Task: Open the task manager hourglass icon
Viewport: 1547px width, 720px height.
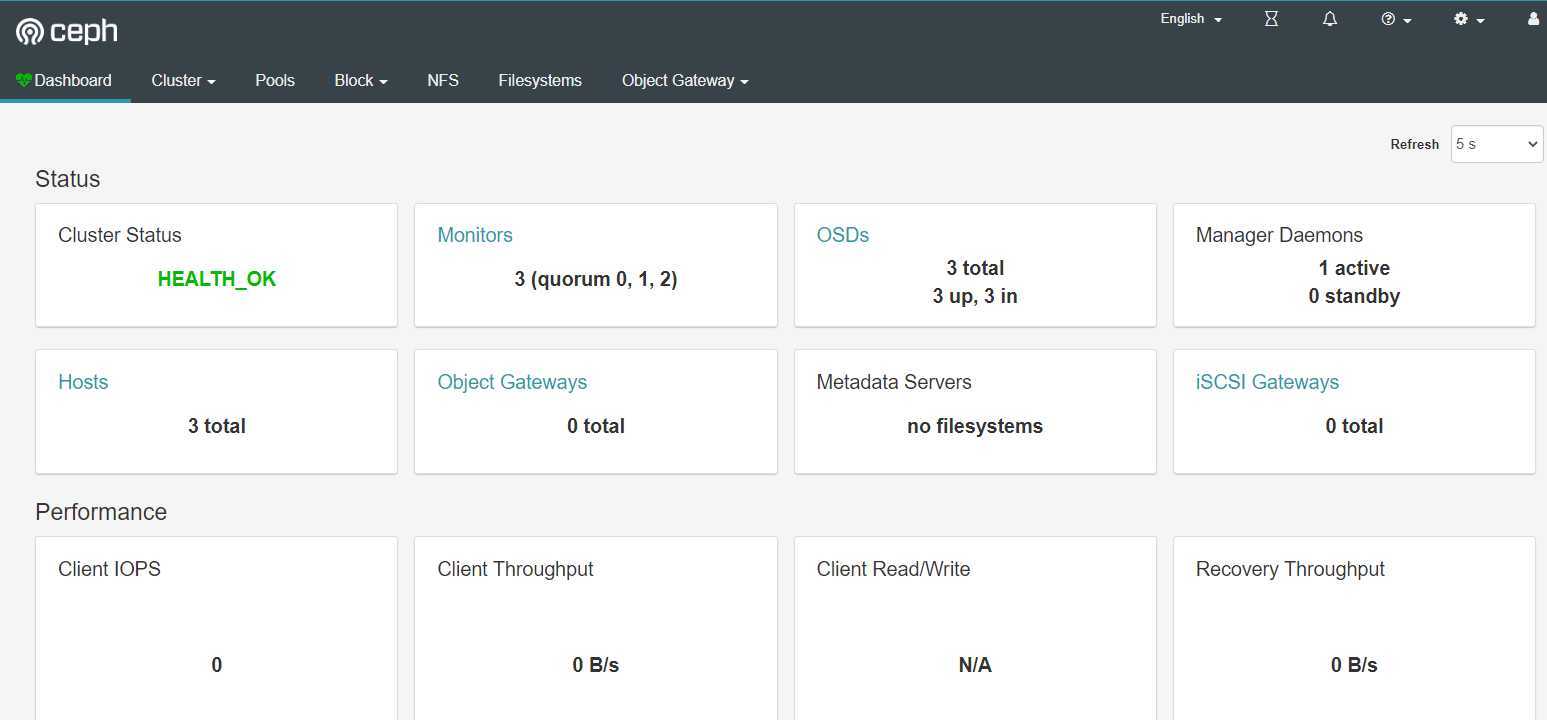Action: 1271,19
